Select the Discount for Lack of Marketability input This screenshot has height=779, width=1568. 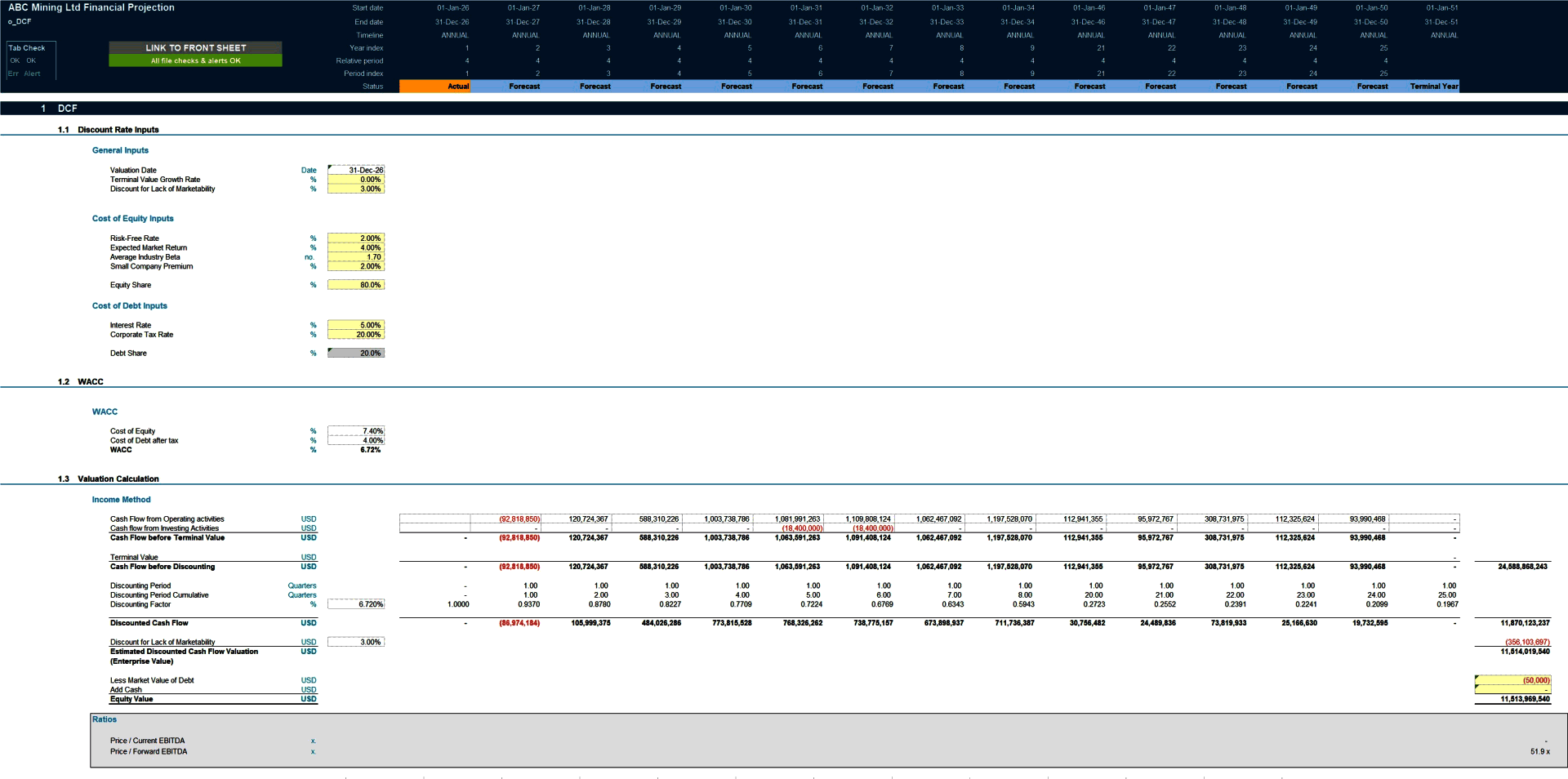[355, 189]
